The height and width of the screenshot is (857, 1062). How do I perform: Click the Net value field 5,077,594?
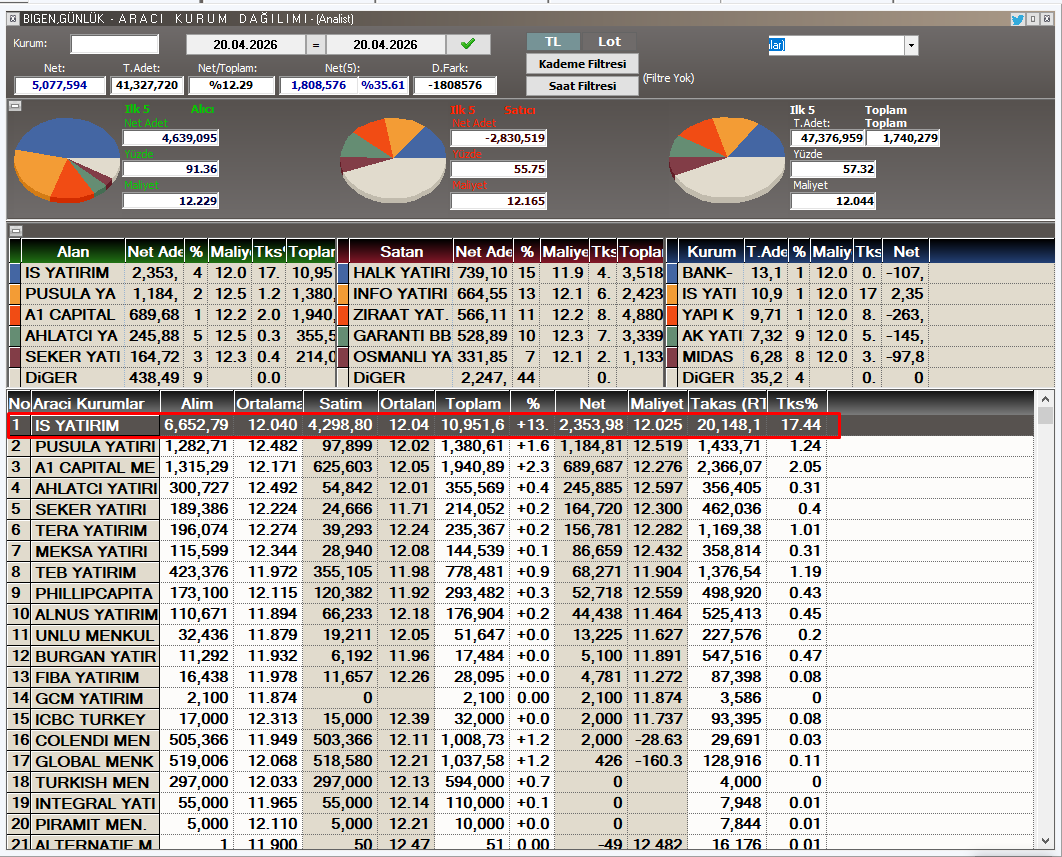60,85
